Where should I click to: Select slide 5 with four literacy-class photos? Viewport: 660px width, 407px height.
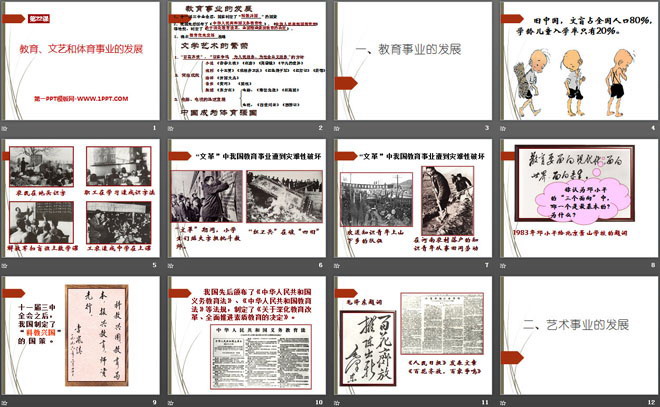(x=81, y=198)
